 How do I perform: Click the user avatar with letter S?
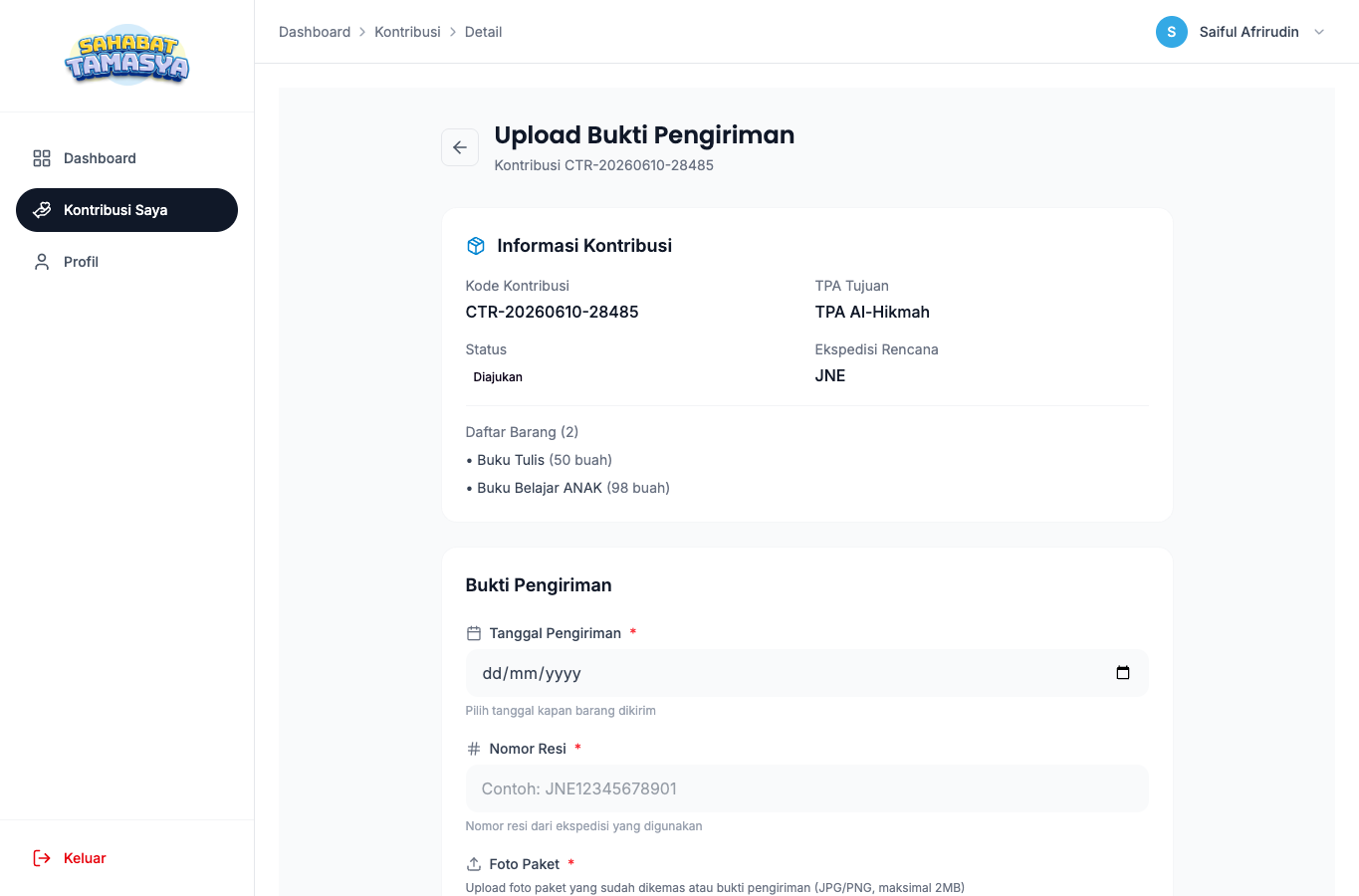1172,32
